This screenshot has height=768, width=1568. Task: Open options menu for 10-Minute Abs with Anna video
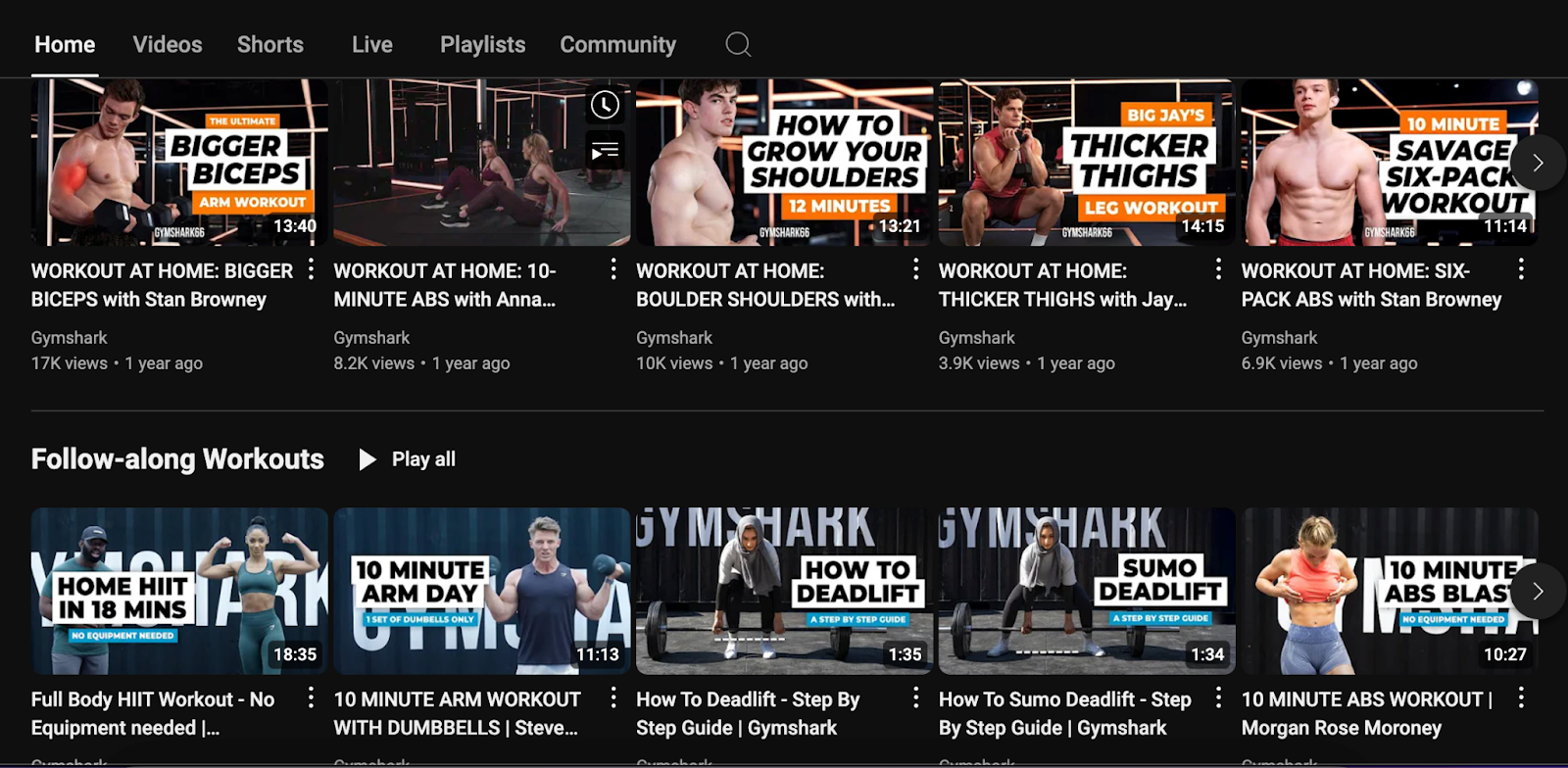pyautogui.click(x=613, y=269)
